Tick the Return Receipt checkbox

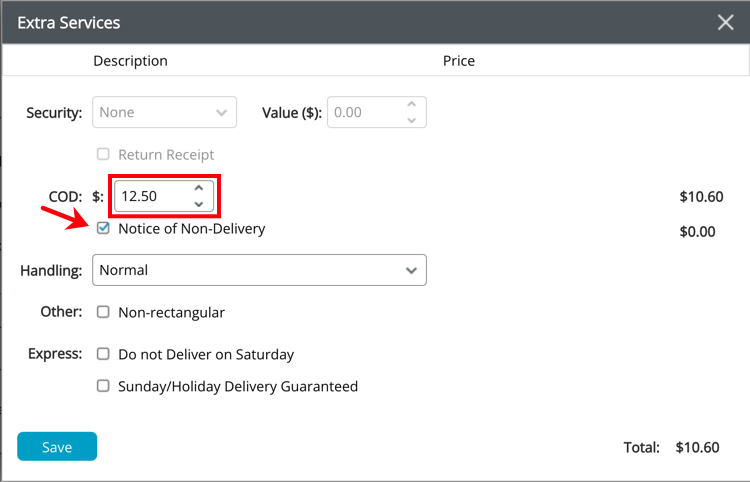pyautogui.click(x=103, y=155)
